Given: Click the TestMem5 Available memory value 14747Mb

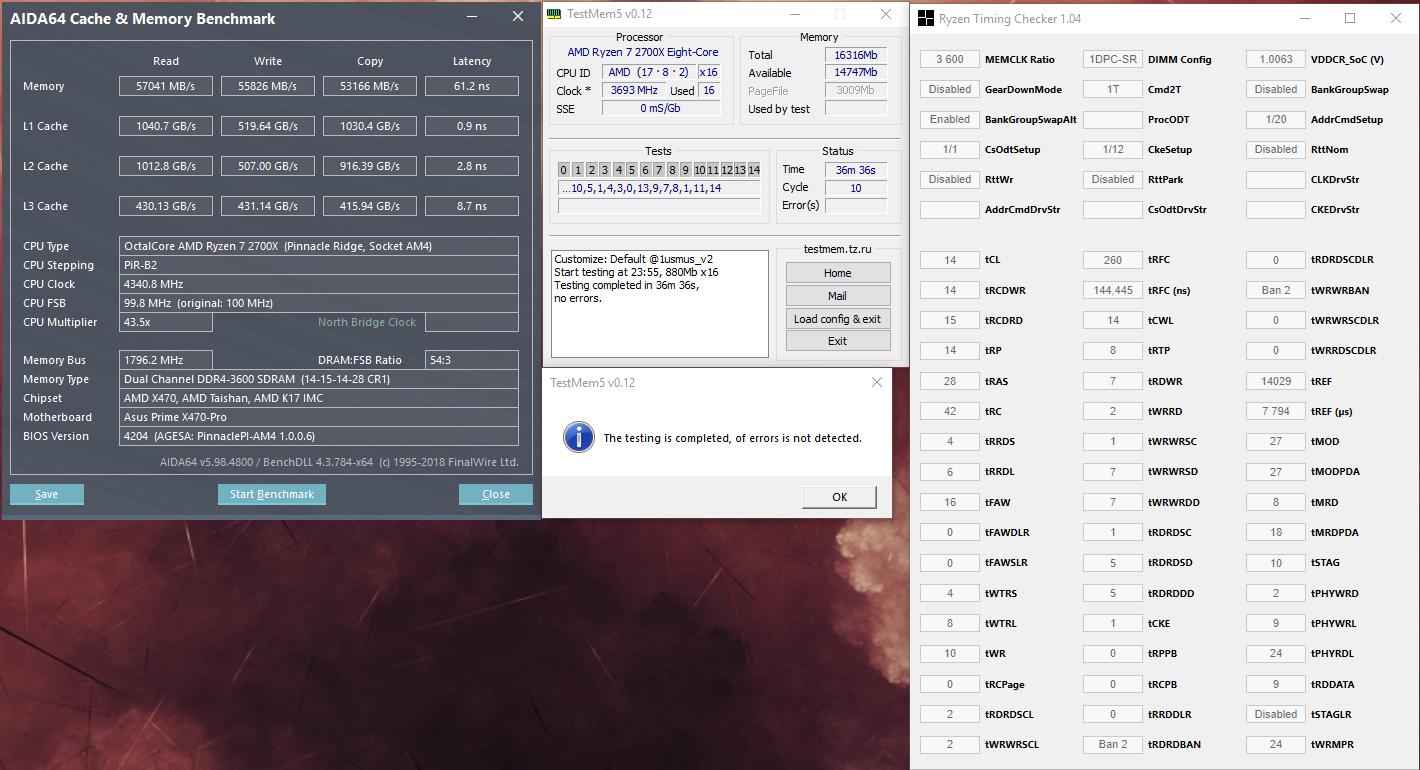Looking at the screenshot, I should (x=856, y=73).
